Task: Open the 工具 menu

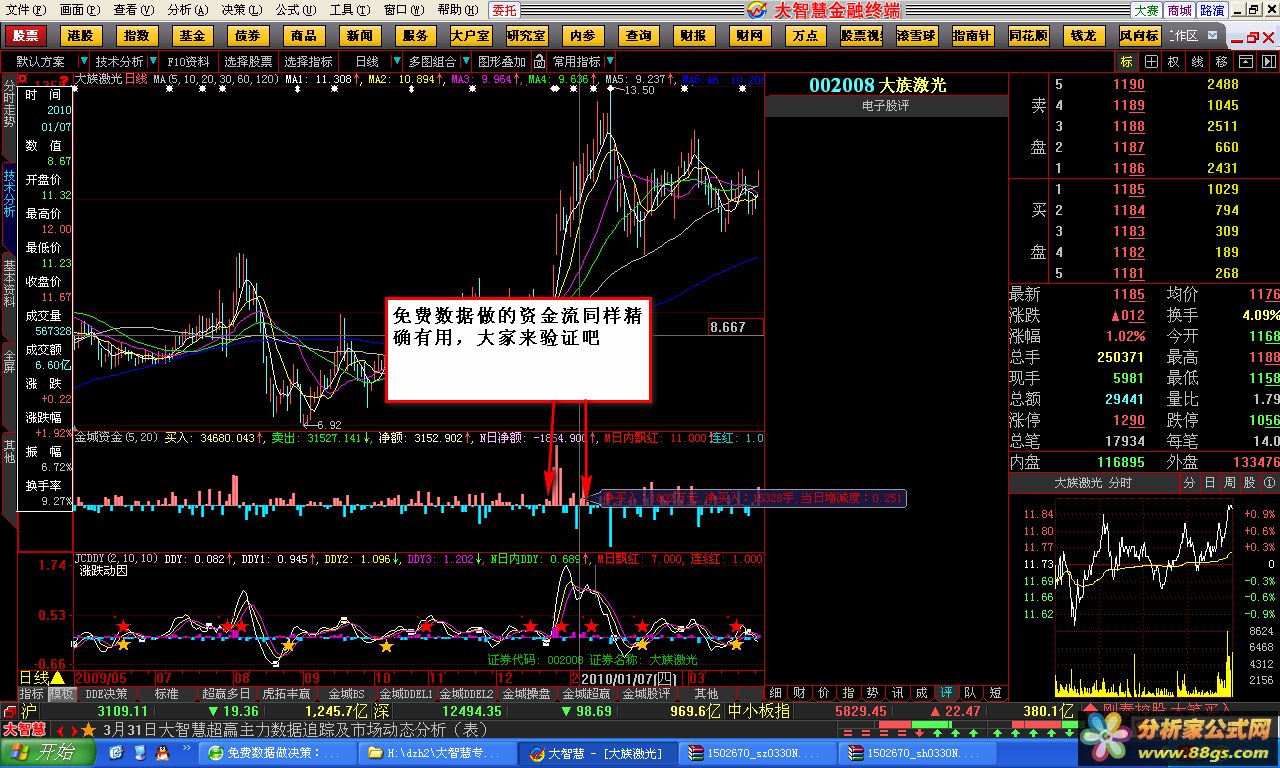Action: 349,10
